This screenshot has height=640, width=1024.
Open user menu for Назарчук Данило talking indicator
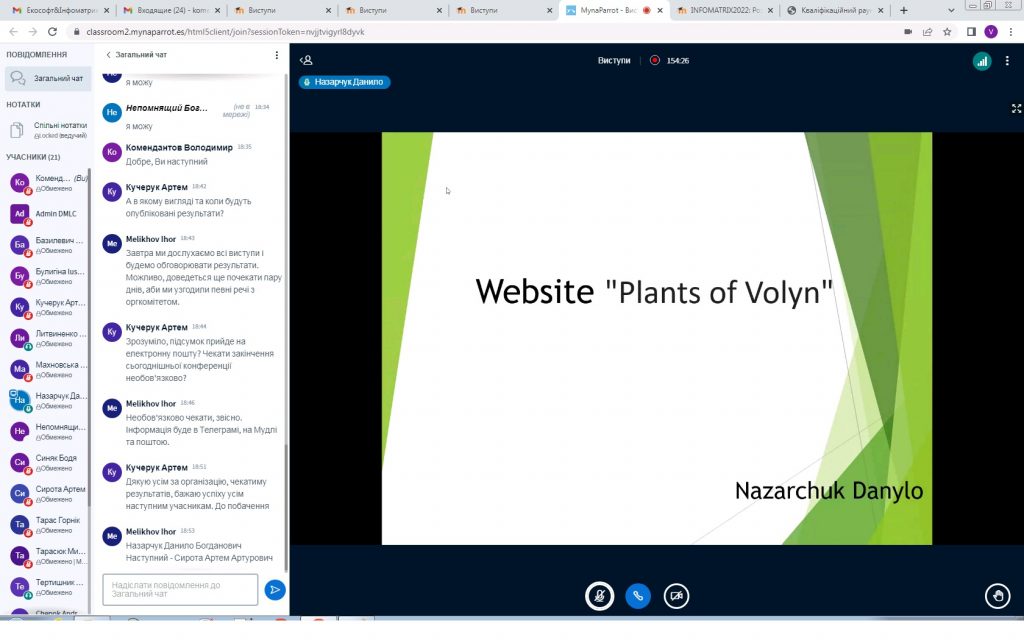(344, 82)
